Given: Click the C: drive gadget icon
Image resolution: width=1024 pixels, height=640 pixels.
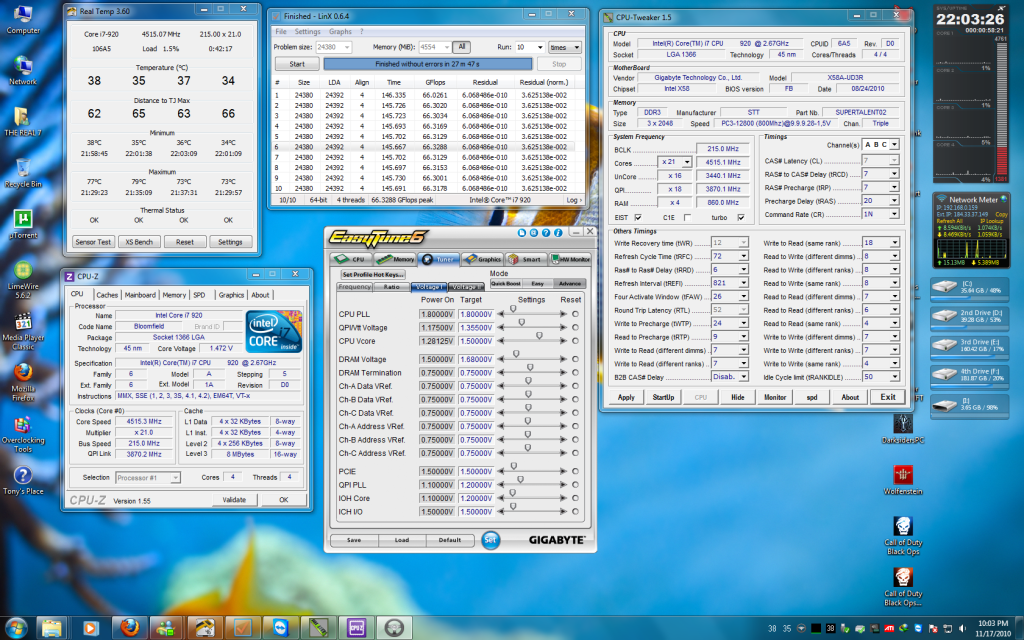Looking at the screenshot, I should click(x=944, y=286).
